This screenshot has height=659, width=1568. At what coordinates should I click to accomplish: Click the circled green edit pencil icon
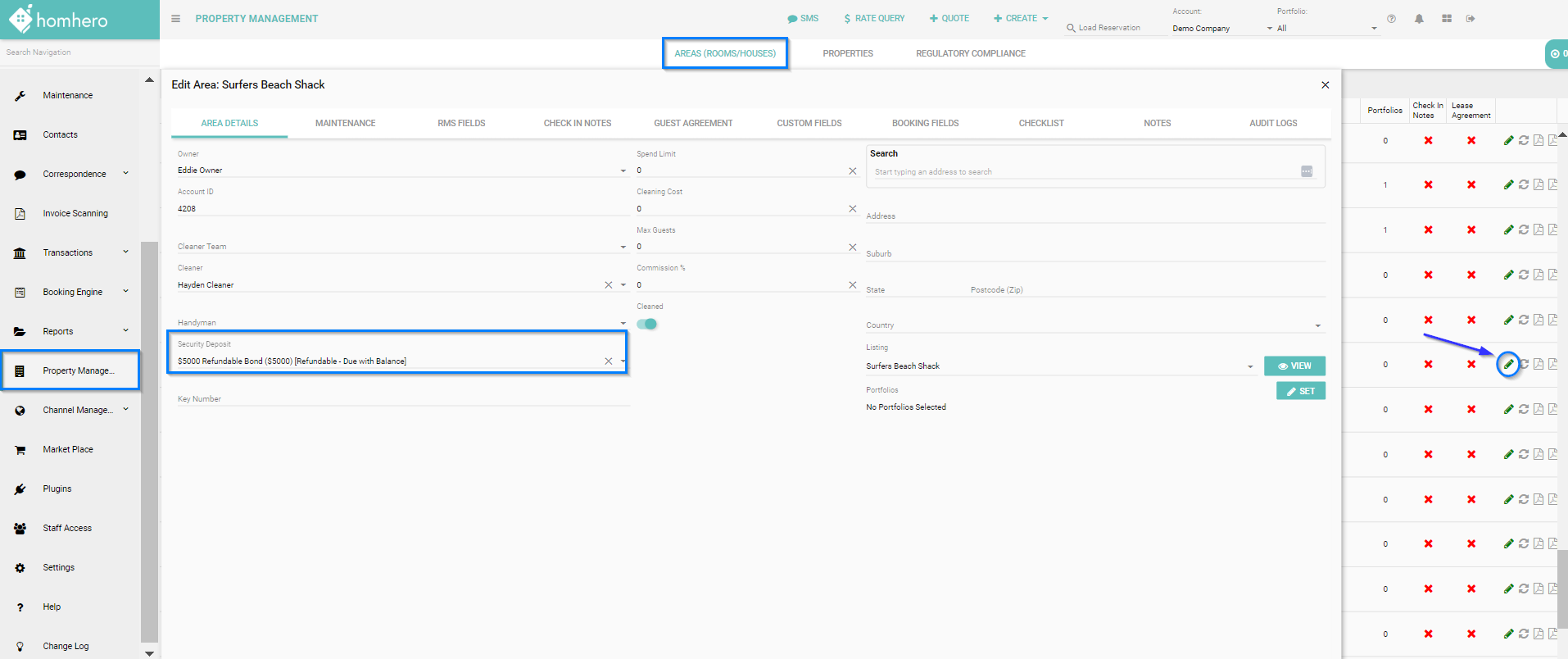pyautogui.click(x=1508, y=364)
